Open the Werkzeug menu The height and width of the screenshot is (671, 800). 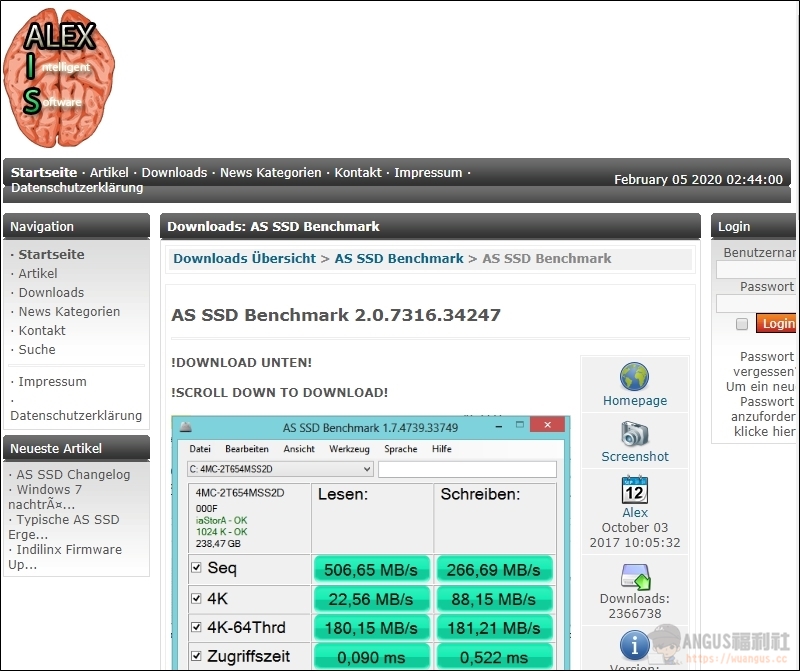(349, 449)
